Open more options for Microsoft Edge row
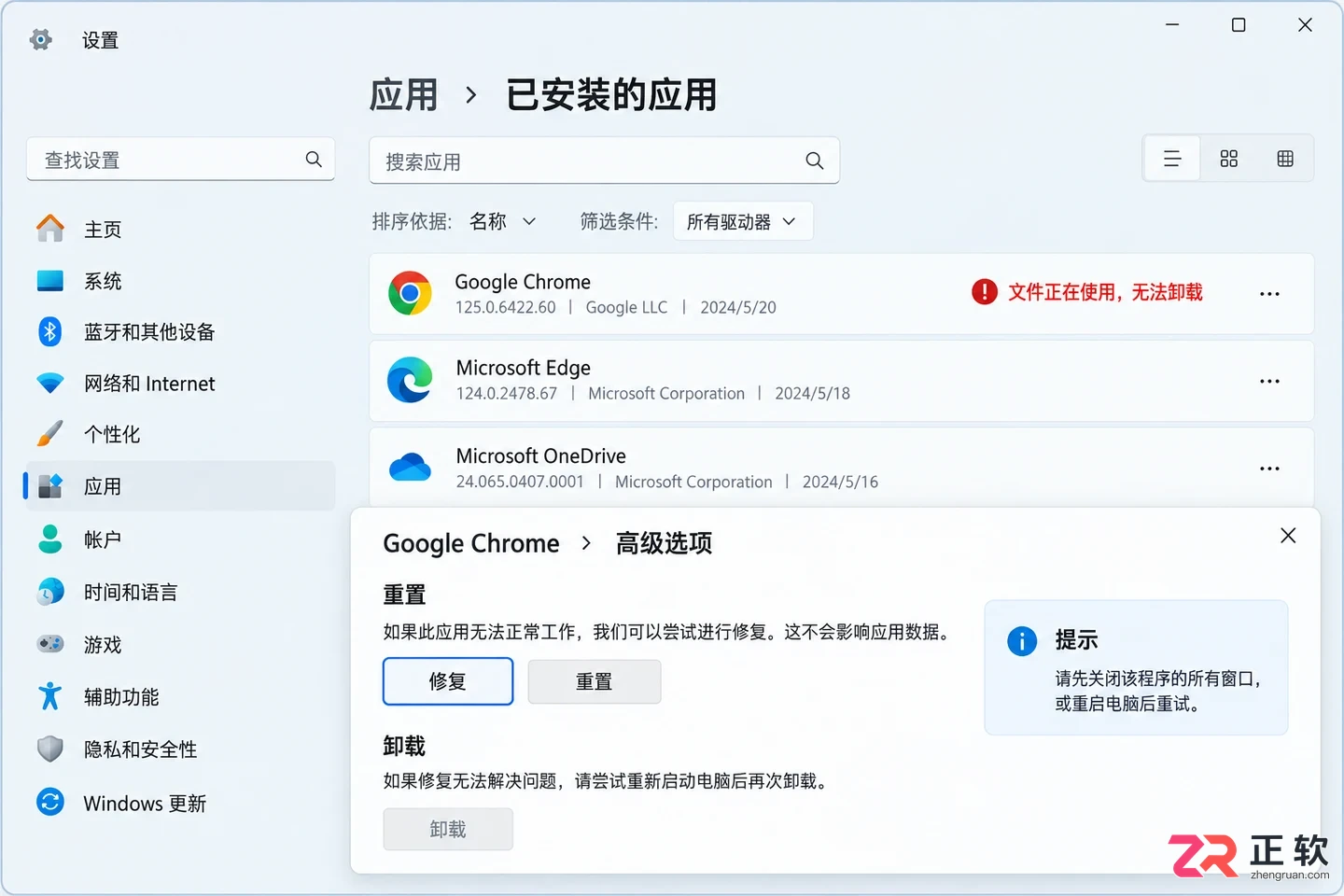Screen dimensions: 1344x896 point(1269,381)
